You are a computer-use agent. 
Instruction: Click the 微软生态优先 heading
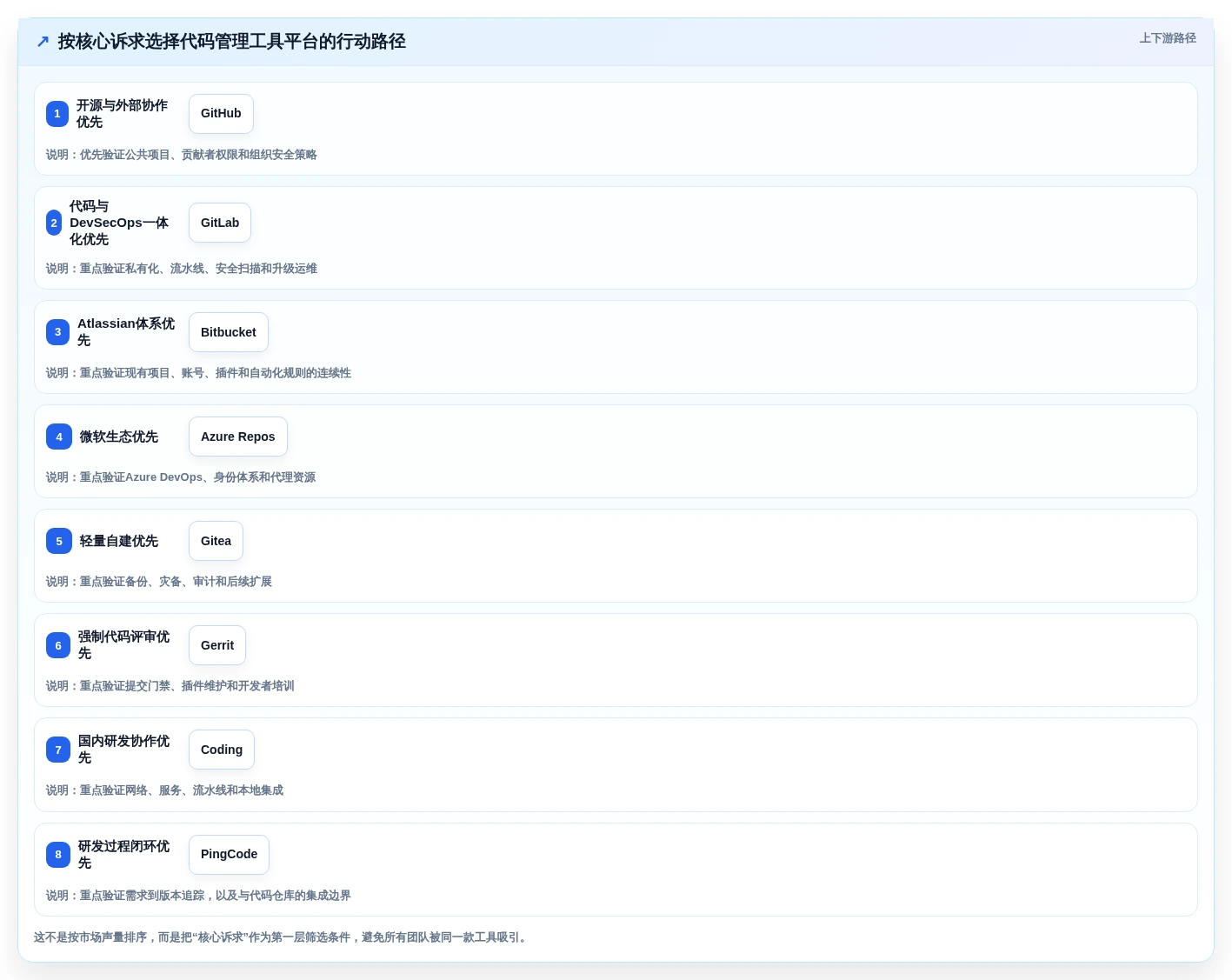pos(119,437)
